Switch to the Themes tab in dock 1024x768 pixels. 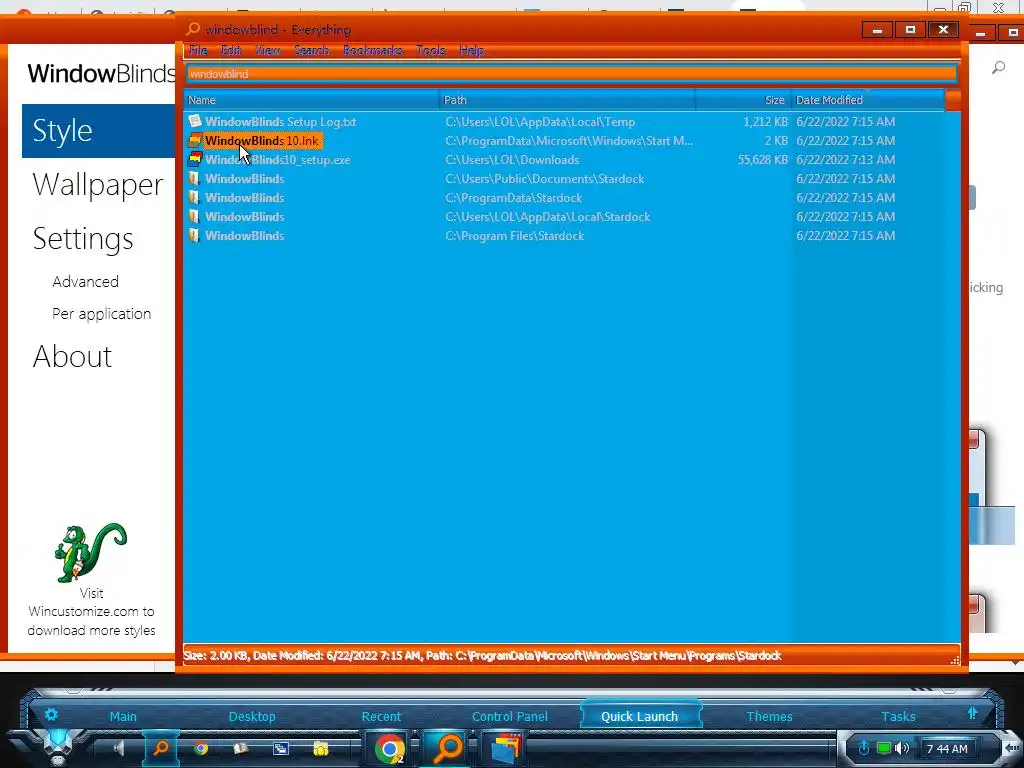pos(769,716)
